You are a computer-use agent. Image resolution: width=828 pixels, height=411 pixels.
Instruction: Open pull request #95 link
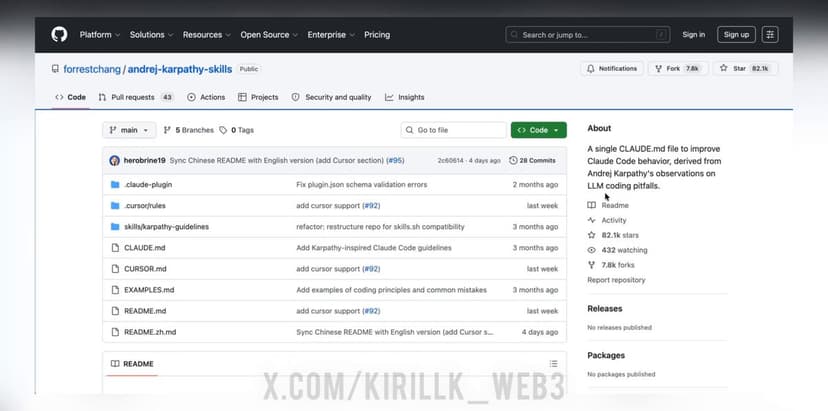395,161
